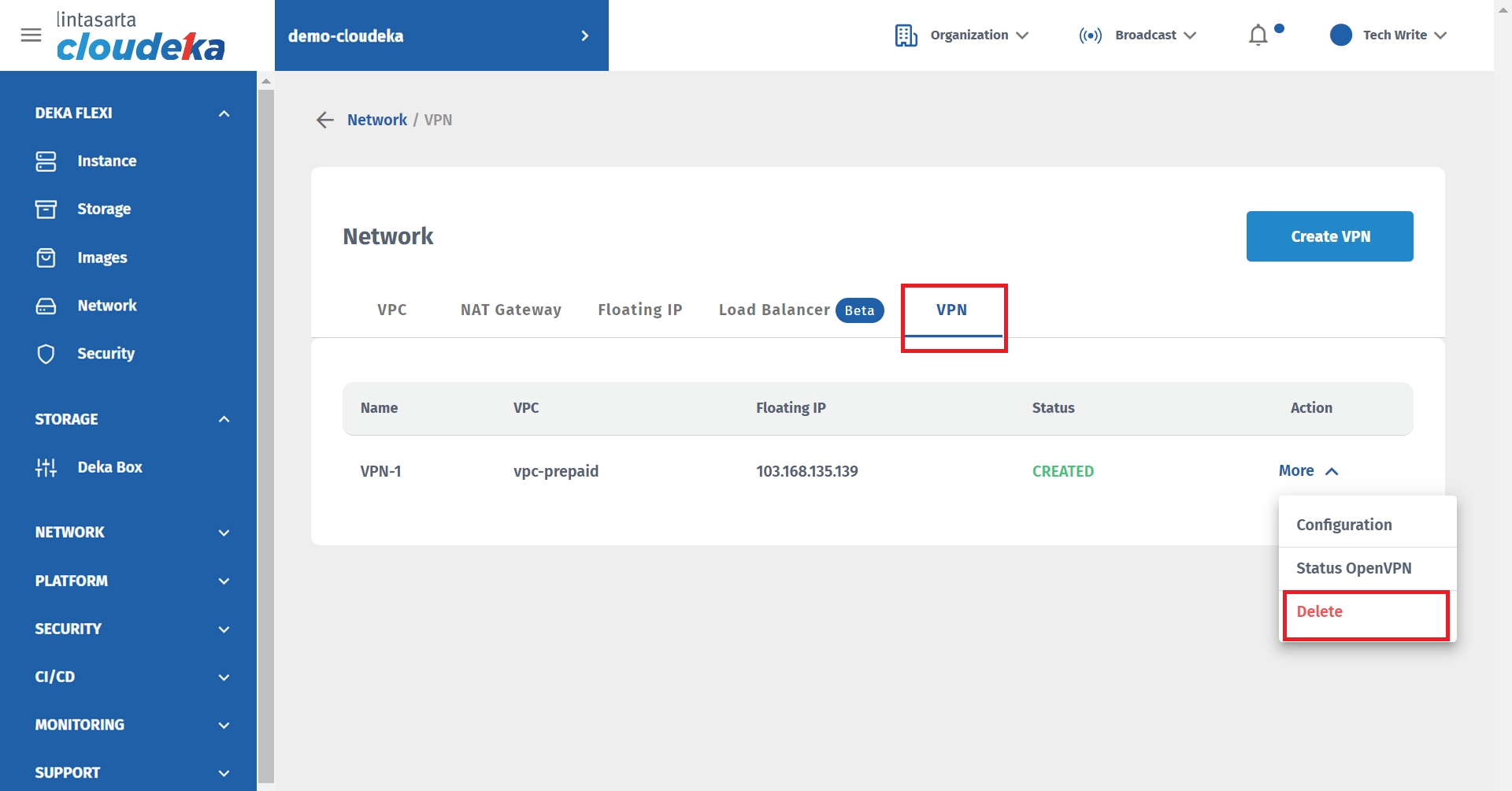
Task: Expand the PLATFORM sidebar section
Action: (224, 581)
